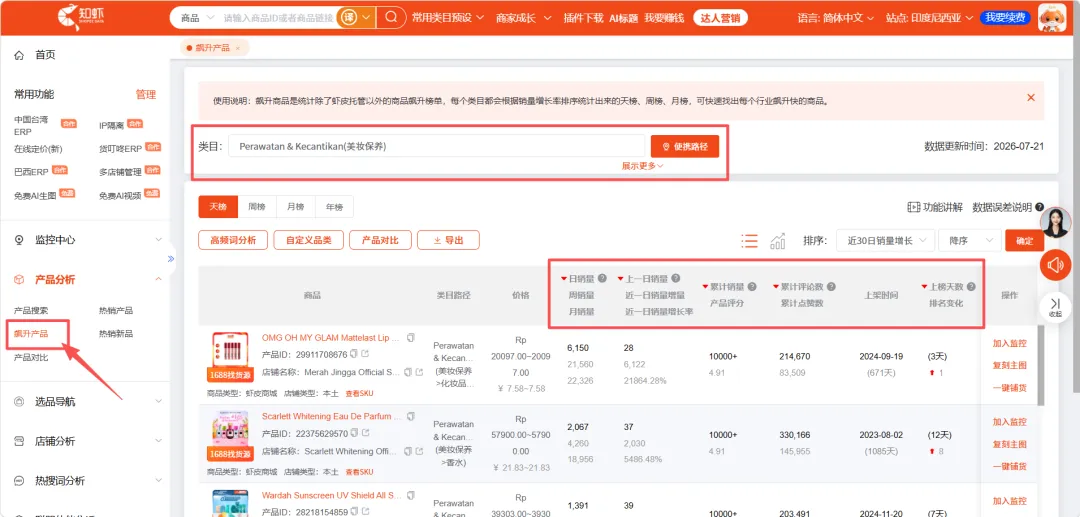The height and width of the screenshot is (517, 1080).
Task: Open the 站点 印度尼西亚 dropdown
Action: point(930,18)
